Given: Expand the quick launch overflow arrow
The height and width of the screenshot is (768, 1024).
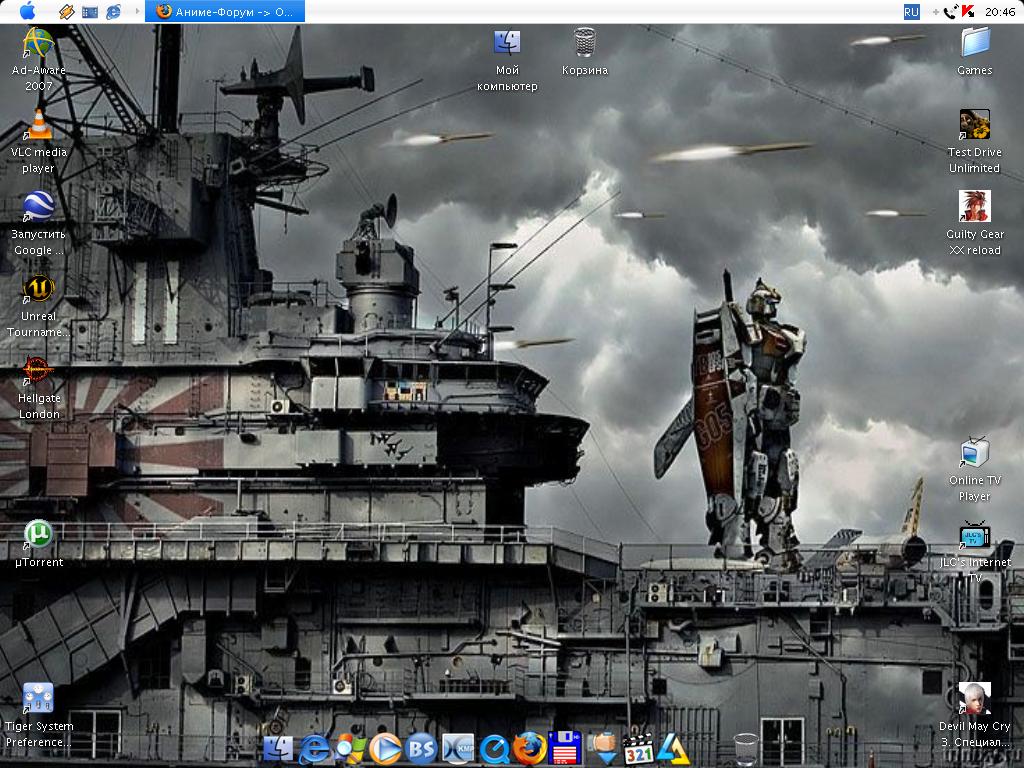Looking at the screenshot, I should pyautogui.click(x=137, y=11).
